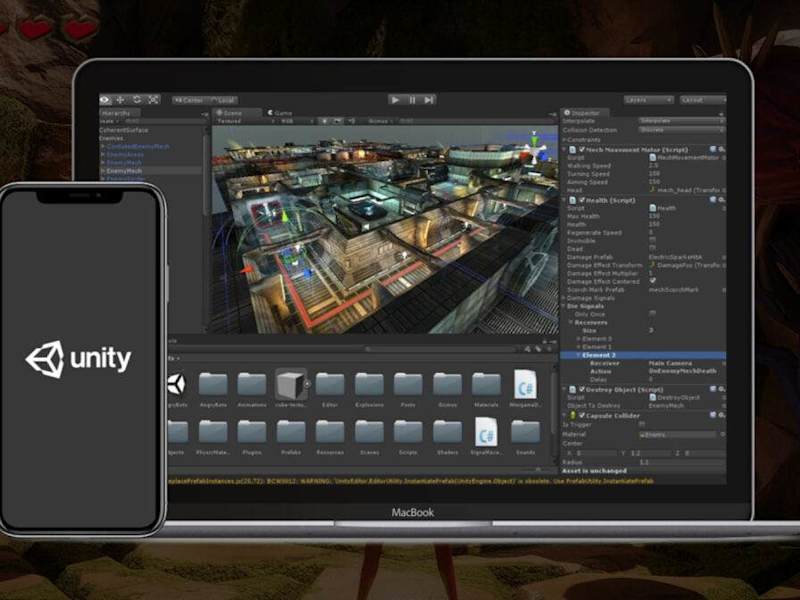Toggle Mech Movement Motor script enabled checkbox
The height and width of the screenshot is (600, 800).
(582, 149)
